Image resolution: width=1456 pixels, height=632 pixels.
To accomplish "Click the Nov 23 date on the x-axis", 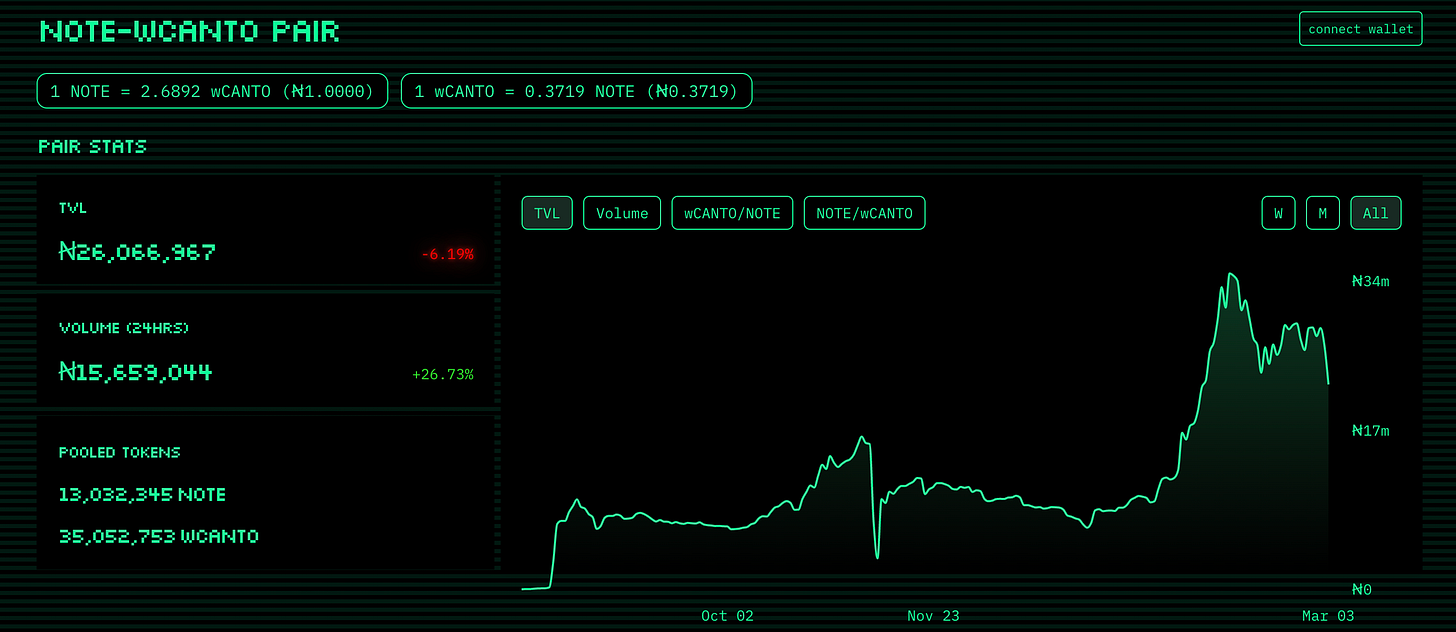I will click(x=933, y=616).
